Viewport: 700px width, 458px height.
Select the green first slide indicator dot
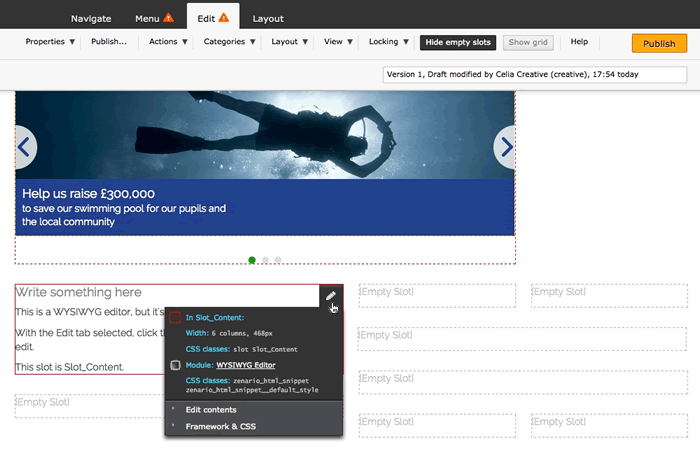[x=252, y=260]
